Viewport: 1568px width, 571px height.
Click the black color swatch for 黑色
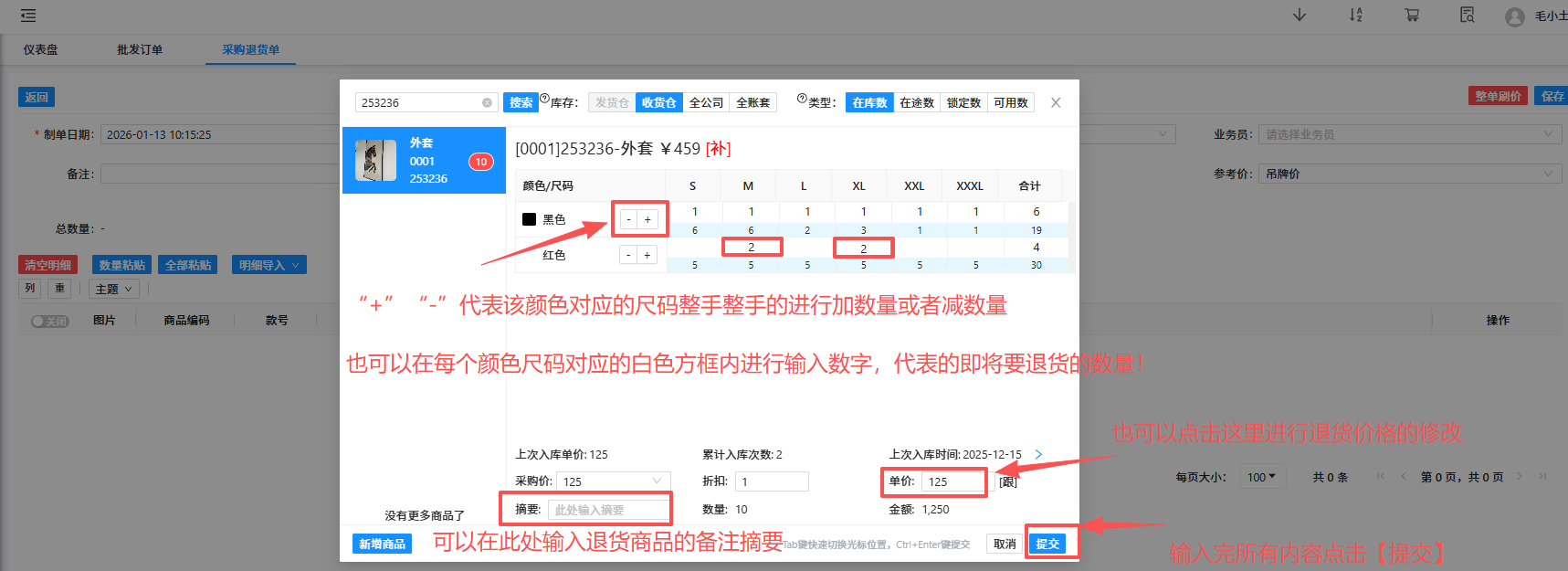[x=529, y=219]
